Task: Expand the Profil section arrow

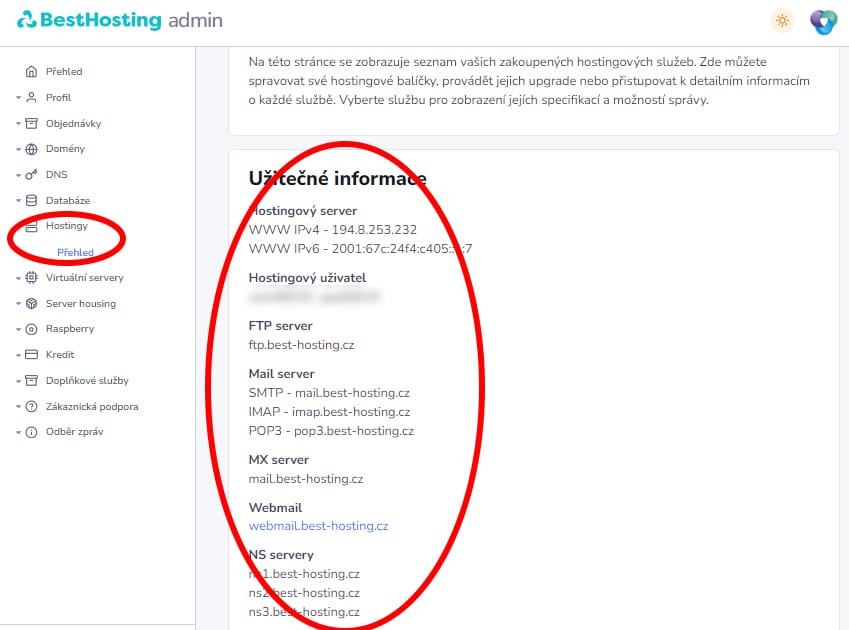Action: click(x=18, y=98)
